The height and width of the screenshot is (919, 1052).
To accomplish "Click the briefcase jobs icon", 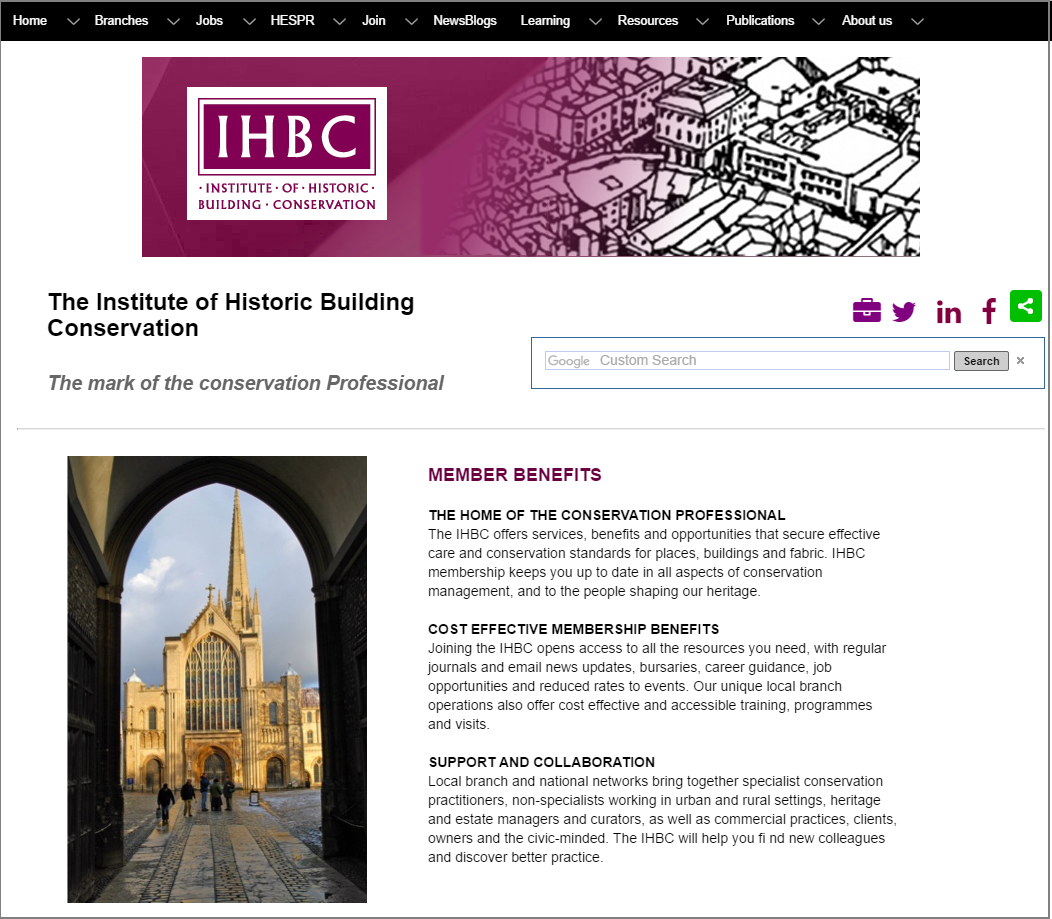I will (x=866, y=311).
